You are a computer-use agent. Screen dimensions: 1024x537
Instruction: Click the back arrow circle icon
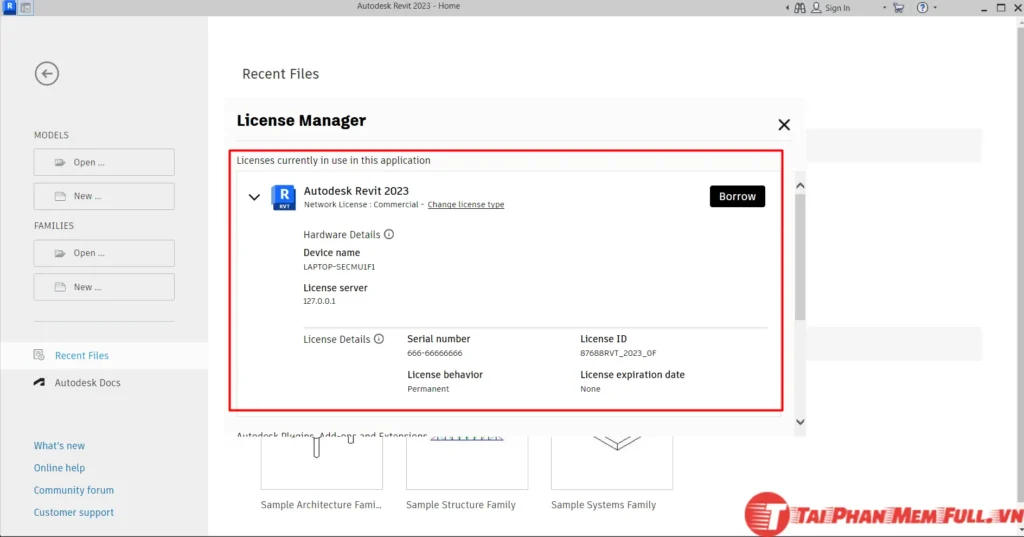(x=46, y=73)
